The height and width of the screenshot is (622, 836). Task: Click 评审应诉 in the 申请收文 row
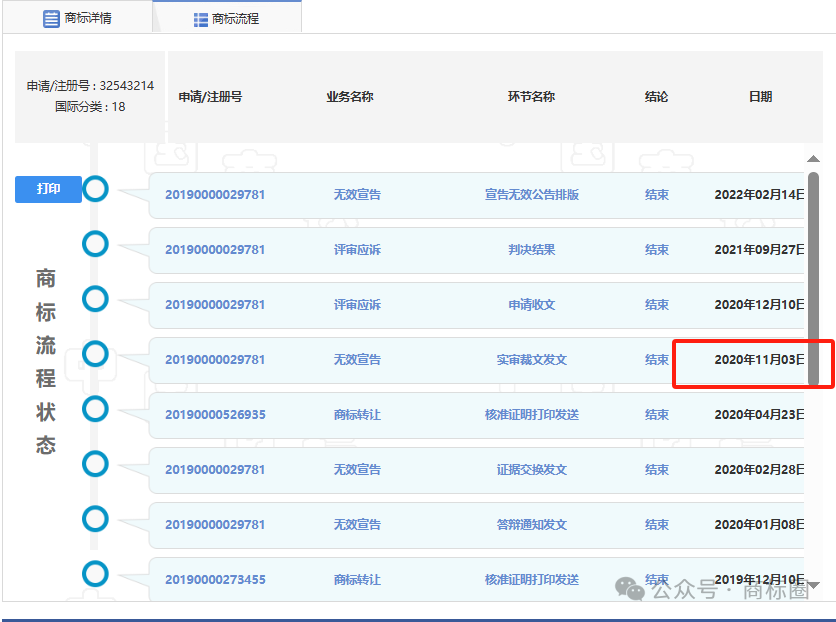coord(357,304)
